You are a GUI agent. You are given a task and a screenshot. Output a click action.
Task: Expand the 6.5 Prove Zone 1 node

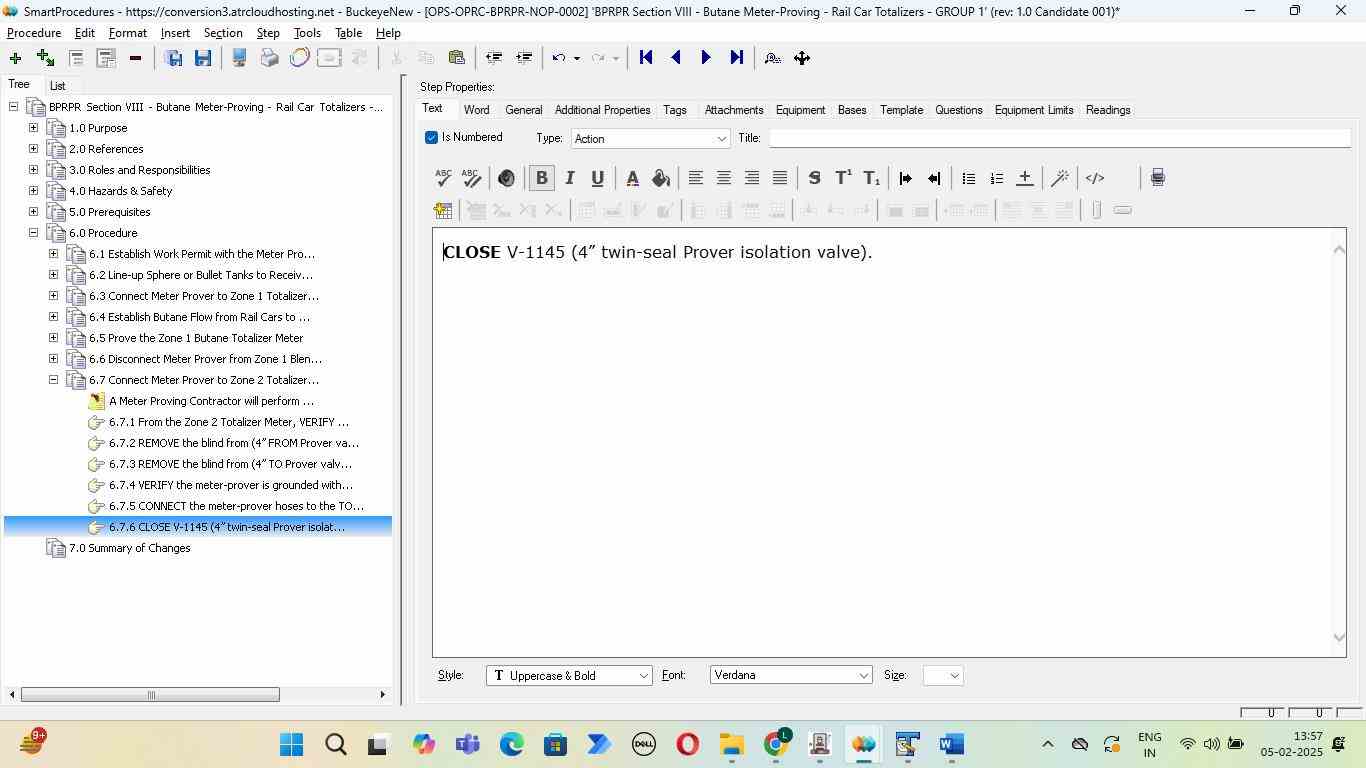click(x=54, y=338)
